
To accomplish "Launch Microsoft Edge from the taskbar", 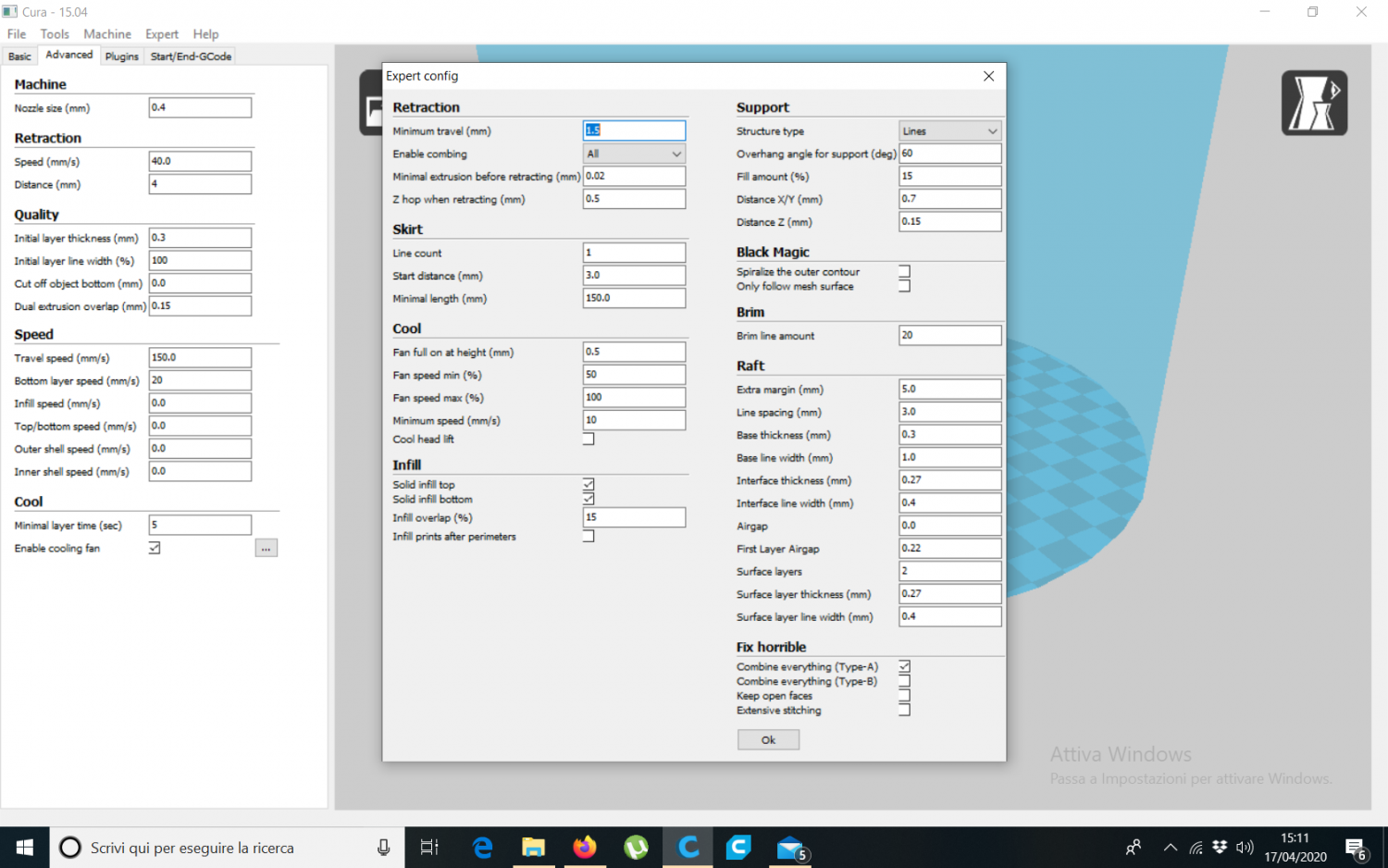I will 482,848.
